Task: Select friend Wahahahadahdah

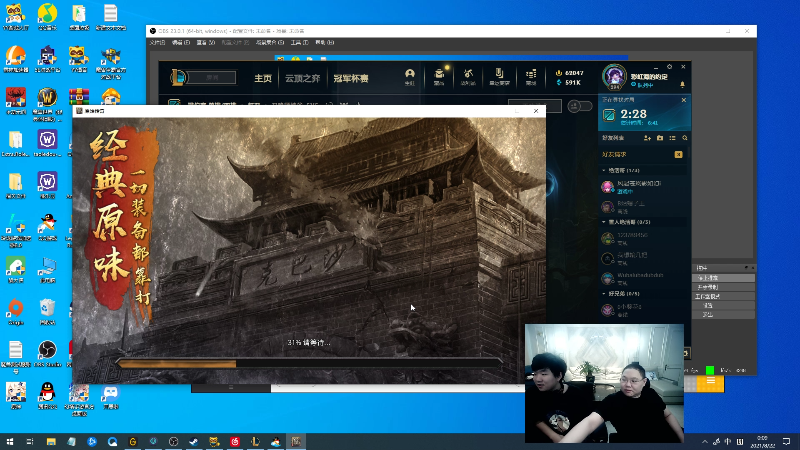Action: coord(643,278)
